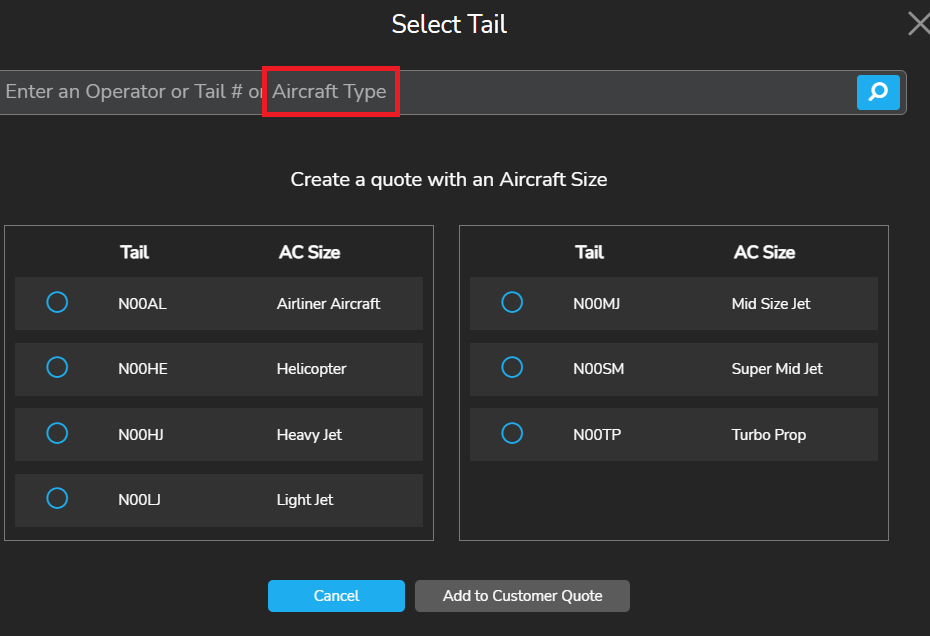Choose the N00HE Helicopter radio button
This screenshot has width=930, height=636.
click(x=57, y=367)
